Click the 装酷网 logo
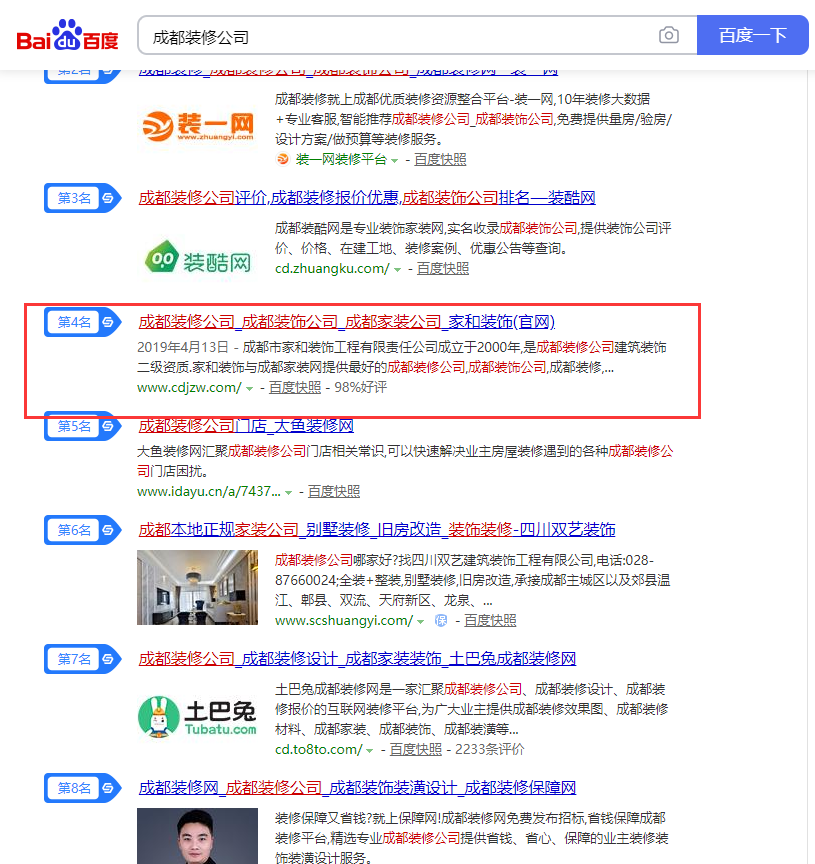 click(x=197, y=261)
